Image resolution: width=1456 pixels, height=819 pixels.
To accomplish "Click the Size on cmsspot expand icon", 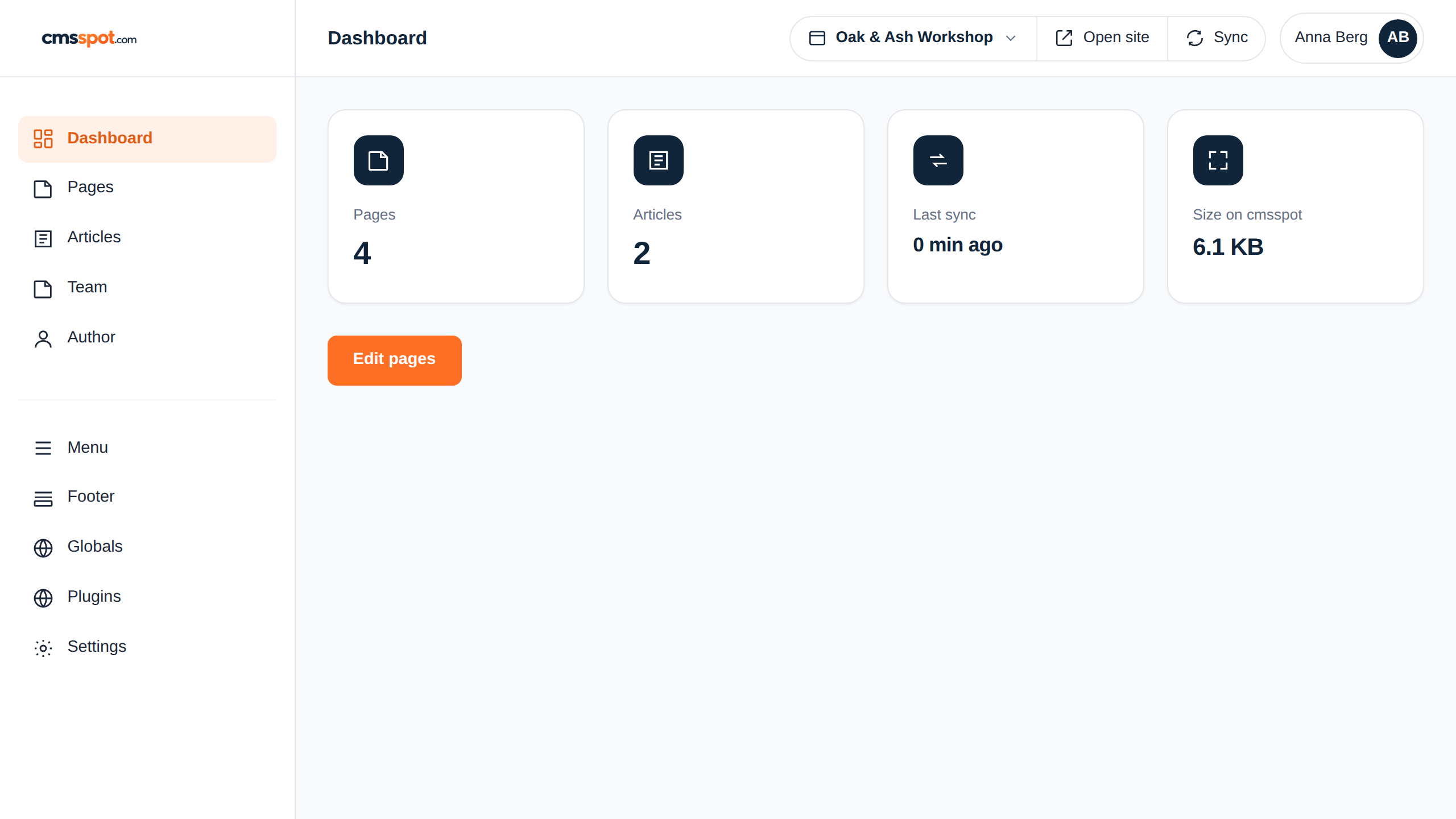I will coord(1218,160).
